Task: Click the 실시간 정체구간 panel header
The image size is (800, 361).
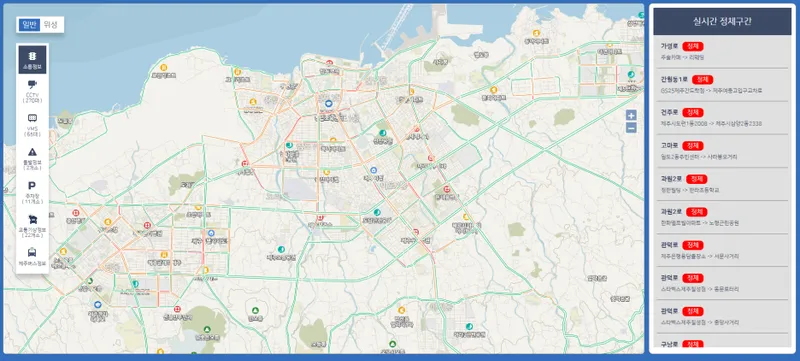Action: point(722,21)
